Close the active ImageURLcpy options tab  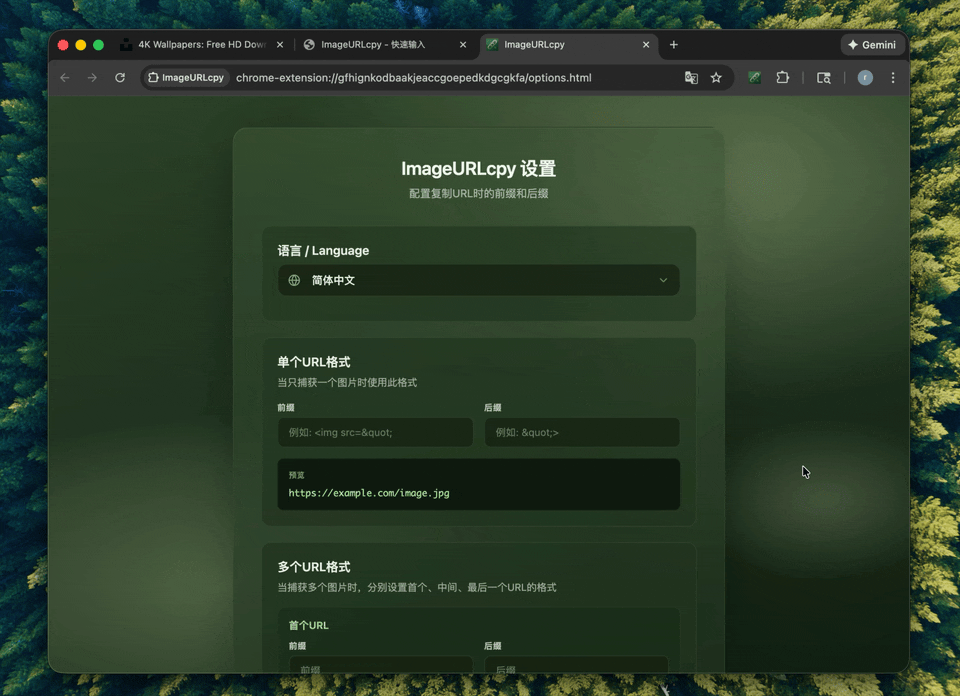(646, 45)
